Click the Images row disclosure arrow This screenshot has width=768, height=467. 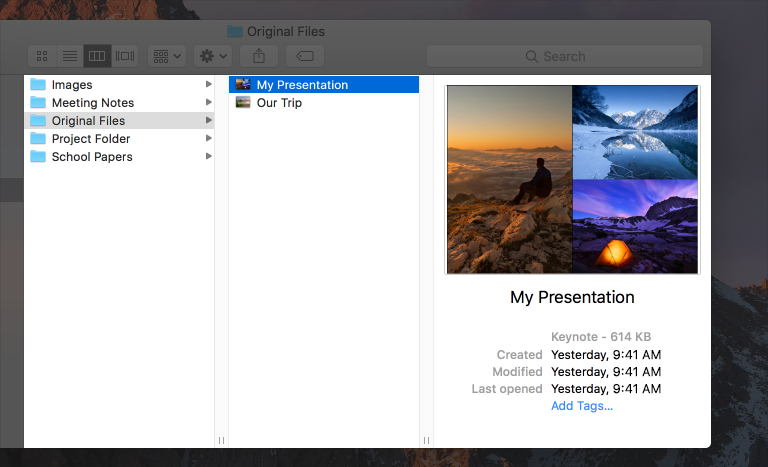coord(209,84)
